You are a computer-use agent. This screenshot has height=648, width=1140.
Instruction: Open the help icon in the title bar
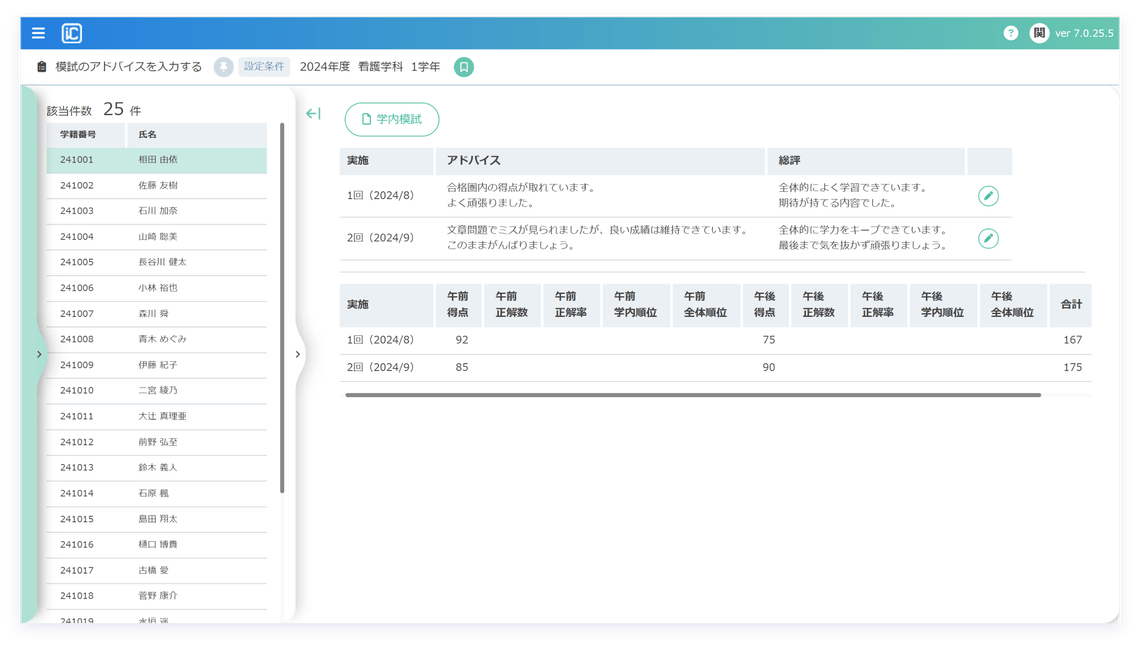(1010, 32)
